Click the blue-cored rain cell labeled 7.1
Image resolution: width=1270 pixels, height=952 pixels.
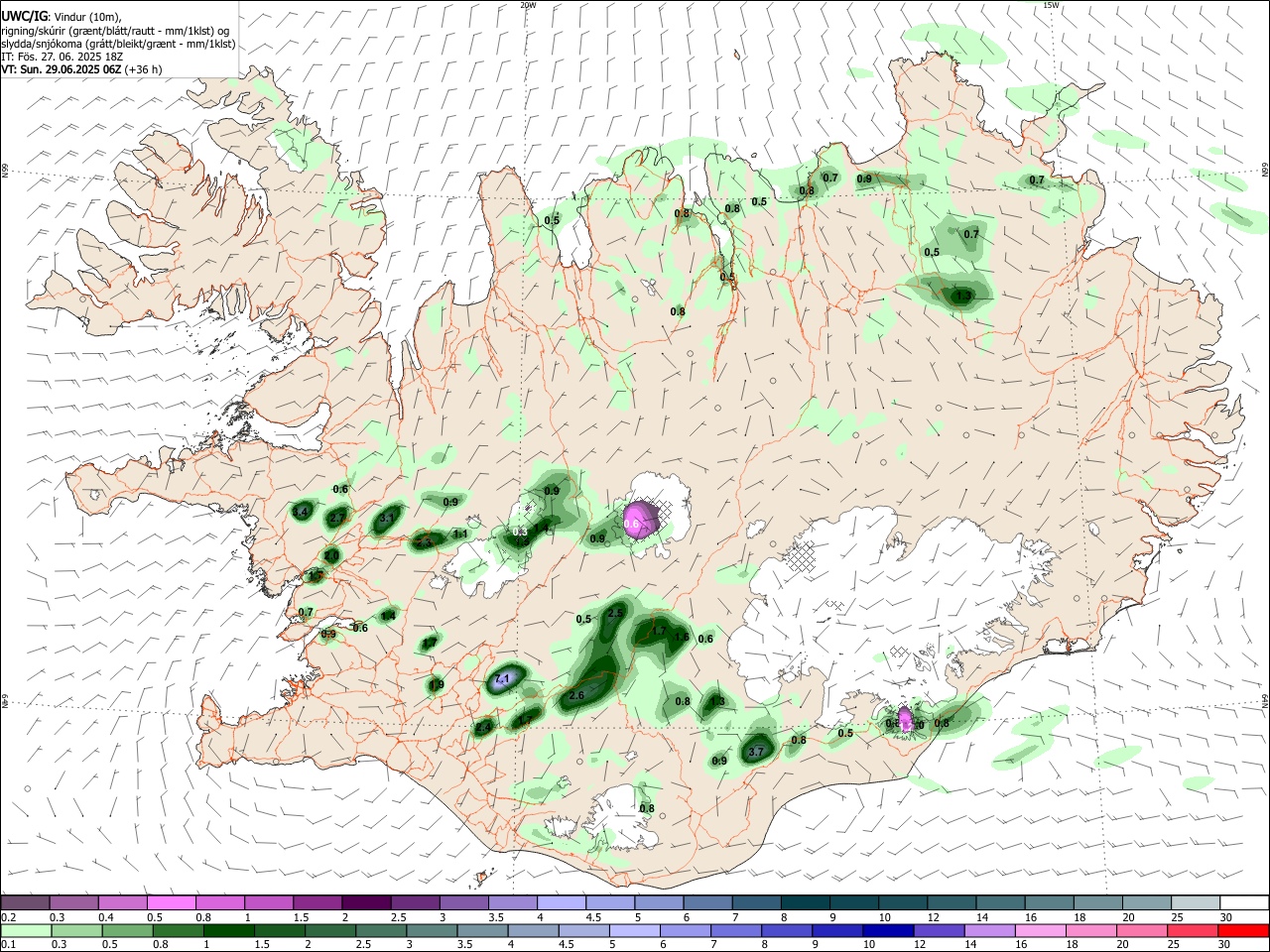click(x=504, y=679)
